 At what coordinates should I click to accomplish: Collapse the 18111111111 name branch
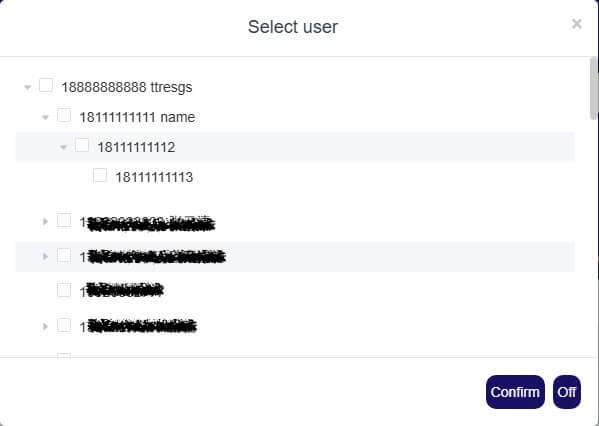[x=45, y=117]
